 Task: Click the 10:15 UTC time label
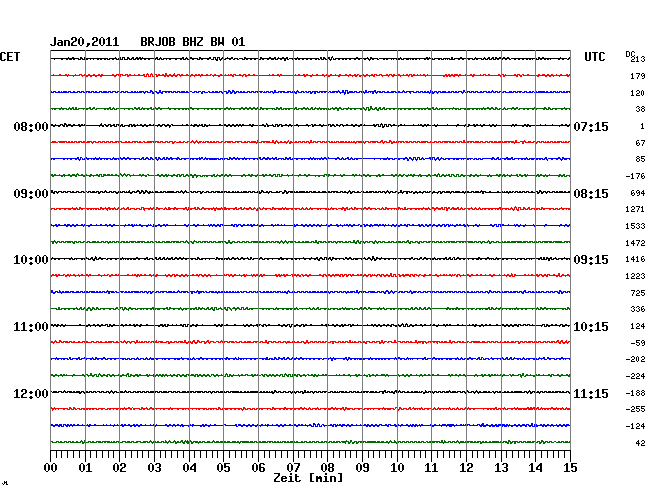click(x=591, y=327)
